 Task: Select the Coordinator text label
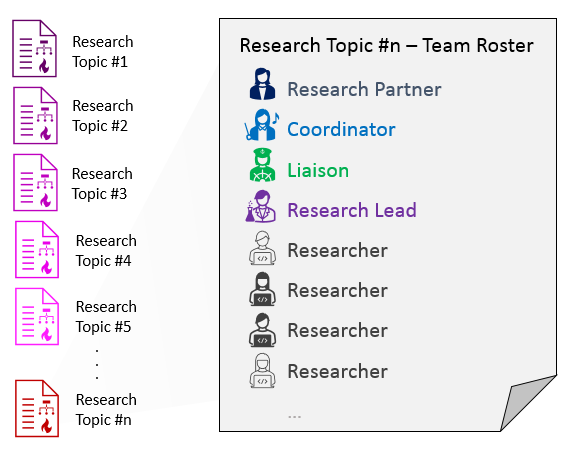pyautogui.click(x=341, y=129)
